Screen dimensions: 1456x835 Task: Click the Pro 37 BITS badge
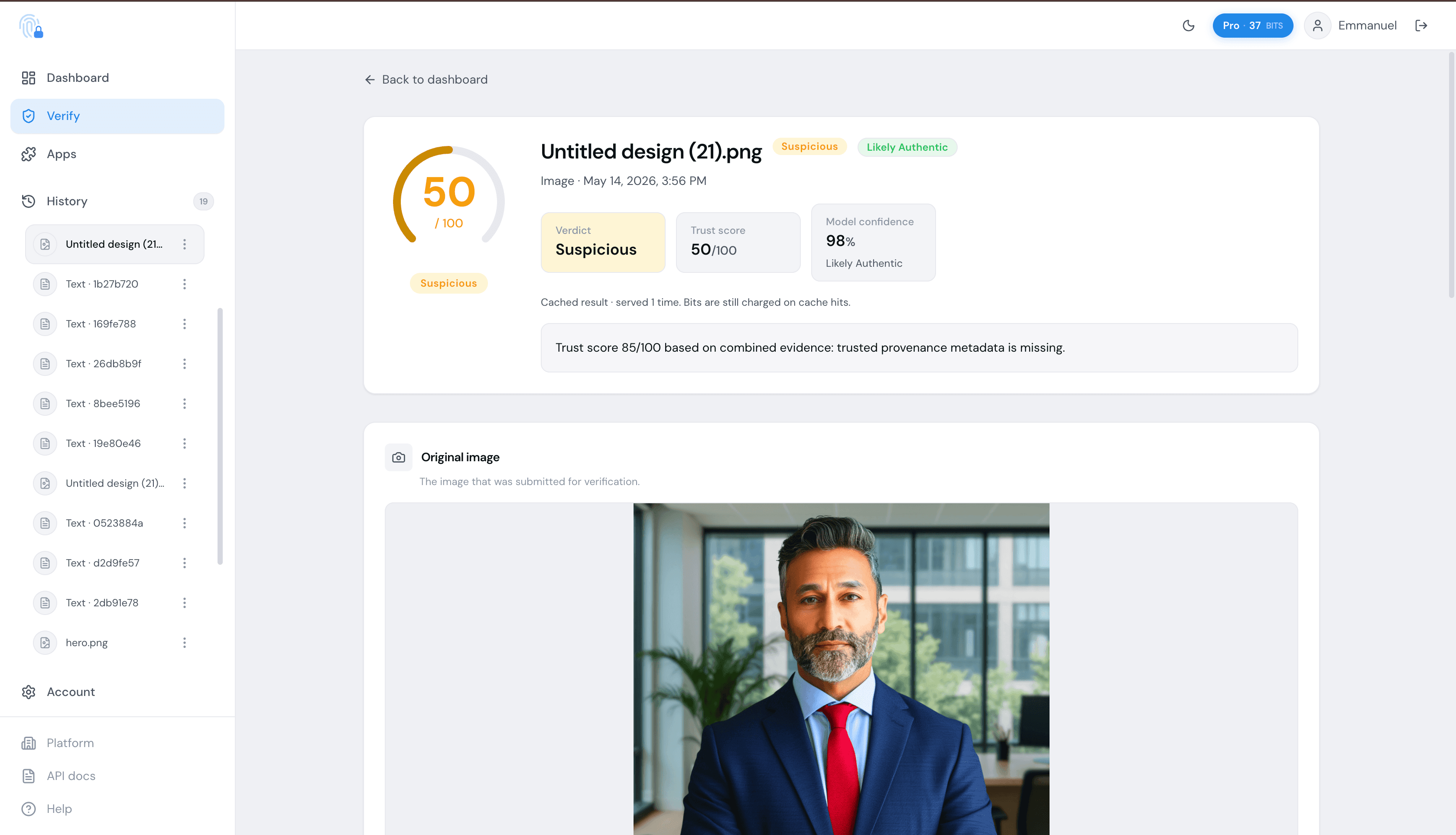click(1252, 26)
